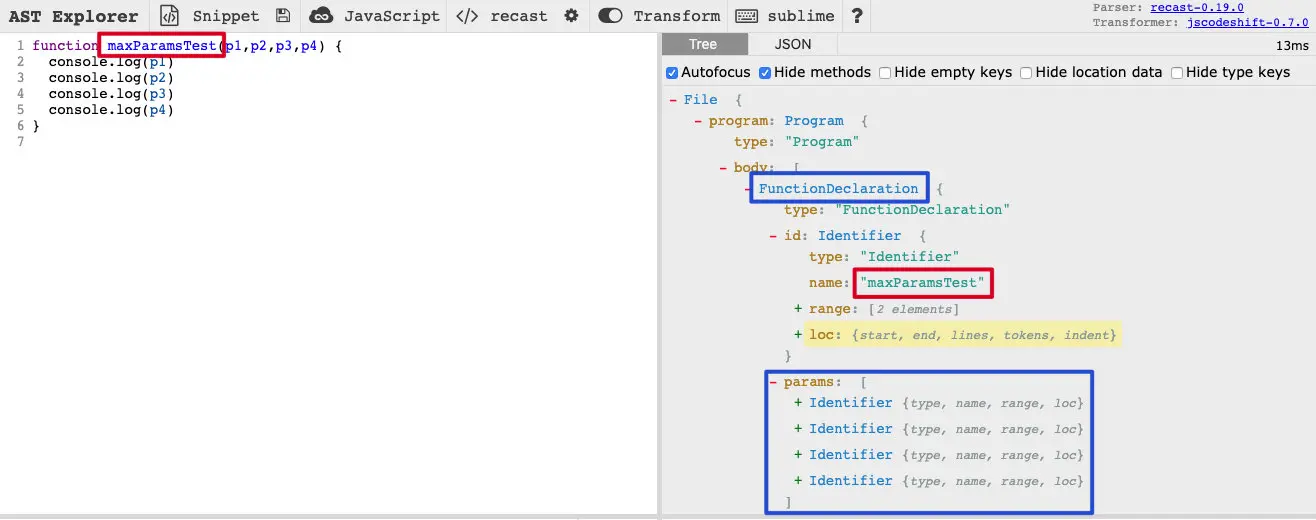Open the Snippet menu
Image resolution: width=1316 pixels, height=520 pixels.
pyautogui.click(x=225, y=16)
